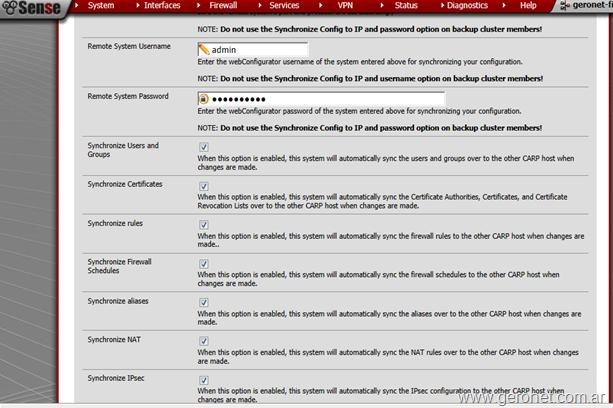Click the 'Synchronize Certificates' label
Viewport: 613px width, 408px height.
pos(125,184)
